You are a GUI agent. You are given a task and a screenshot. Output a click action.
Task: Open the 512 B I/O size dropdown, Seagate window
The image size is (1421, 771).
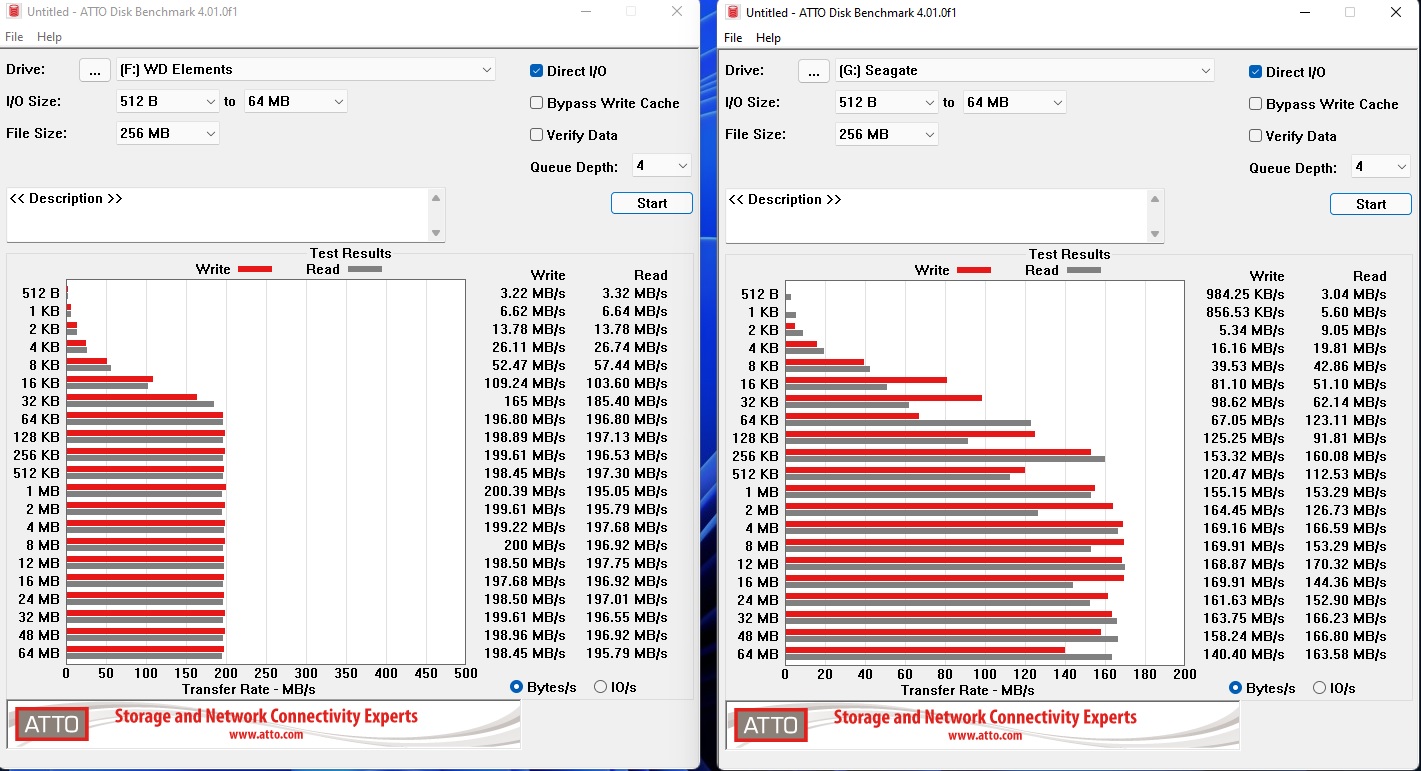pyautogui.click(x=886, y=103)
